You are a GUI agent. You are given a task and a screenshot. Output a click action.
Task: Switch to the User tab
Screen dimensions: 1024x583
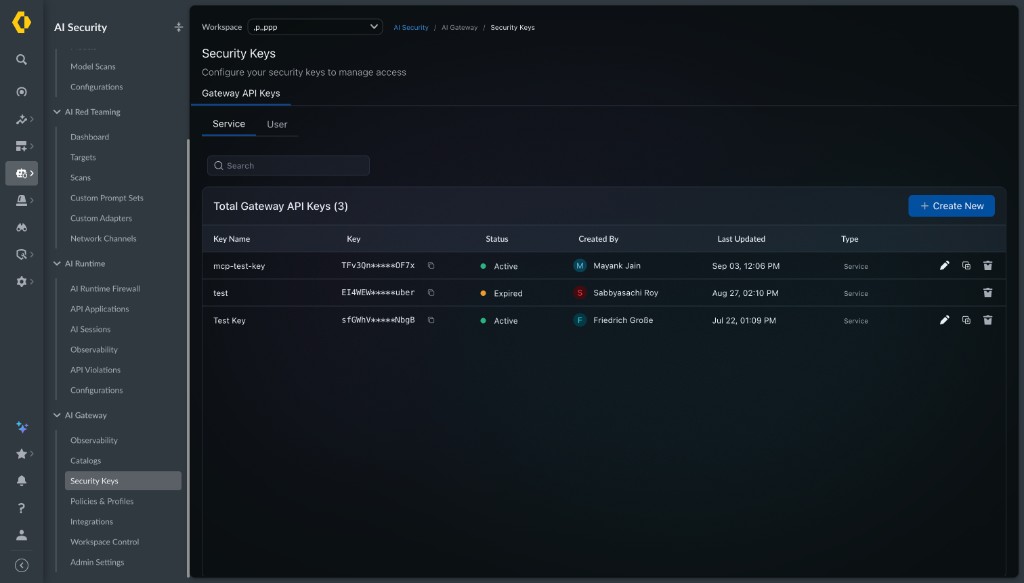(277, 124)
